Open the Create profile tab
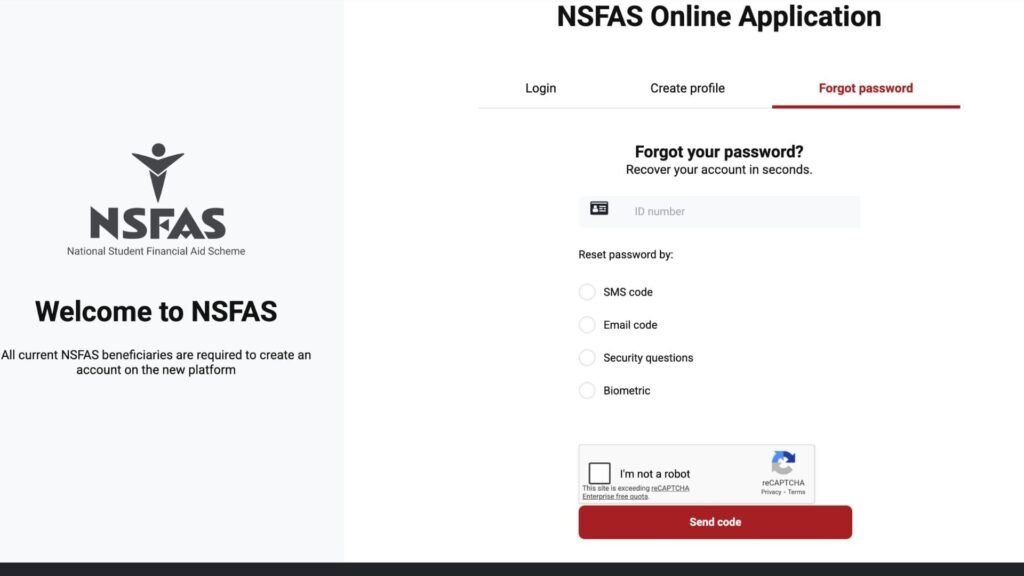This screenshot has height=576, width=1024. click(x=687, y=88)
